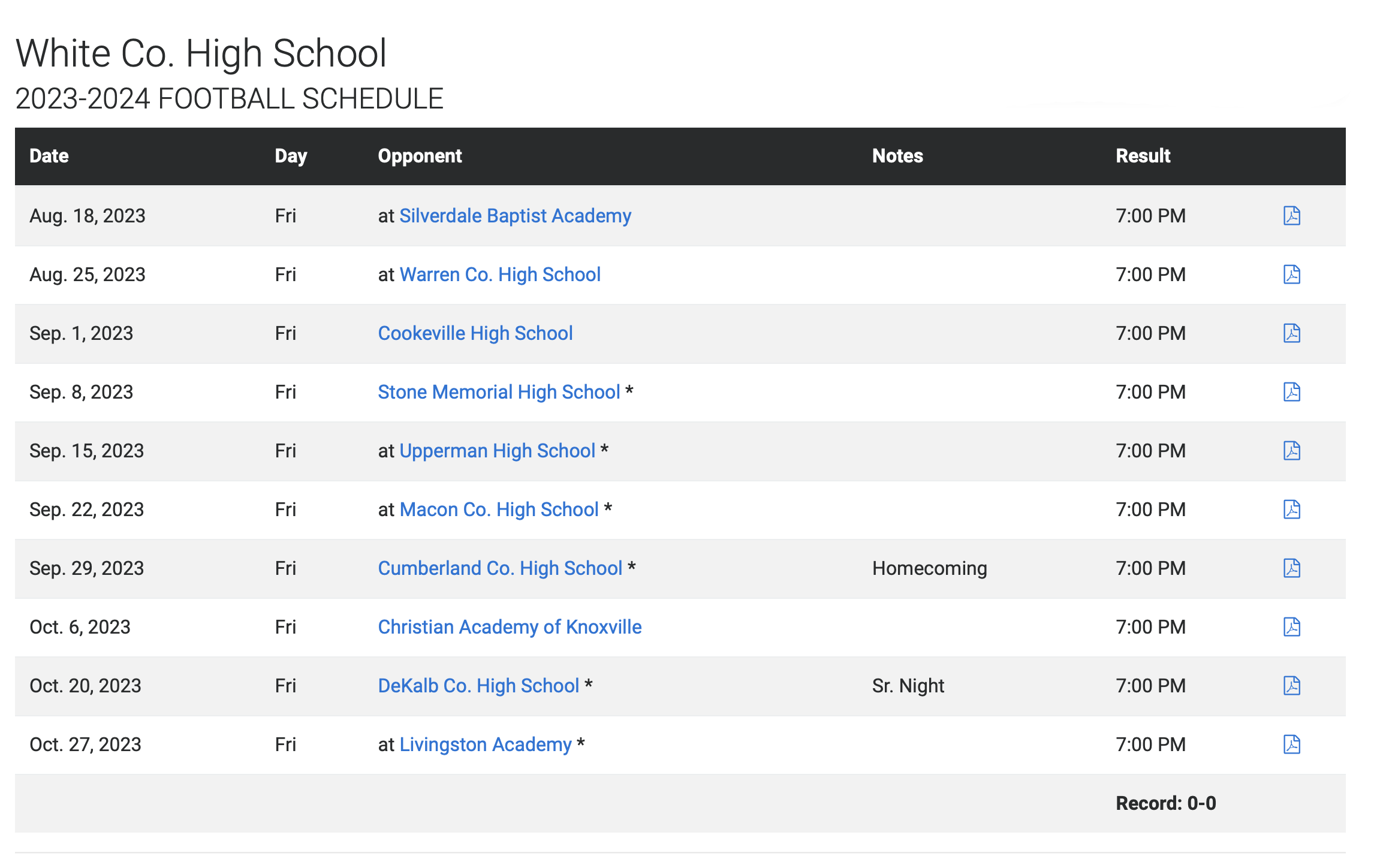Viewport: 1374px width, 868px height.
Task: Click the Sep. 8, 2023 date cell
Action: click(81, 392)
